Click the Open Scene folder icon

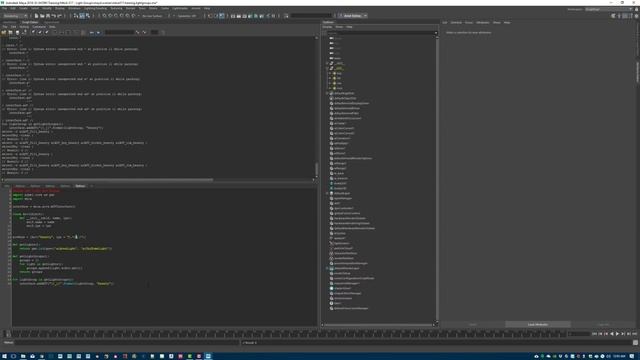(x=42, y=16)
